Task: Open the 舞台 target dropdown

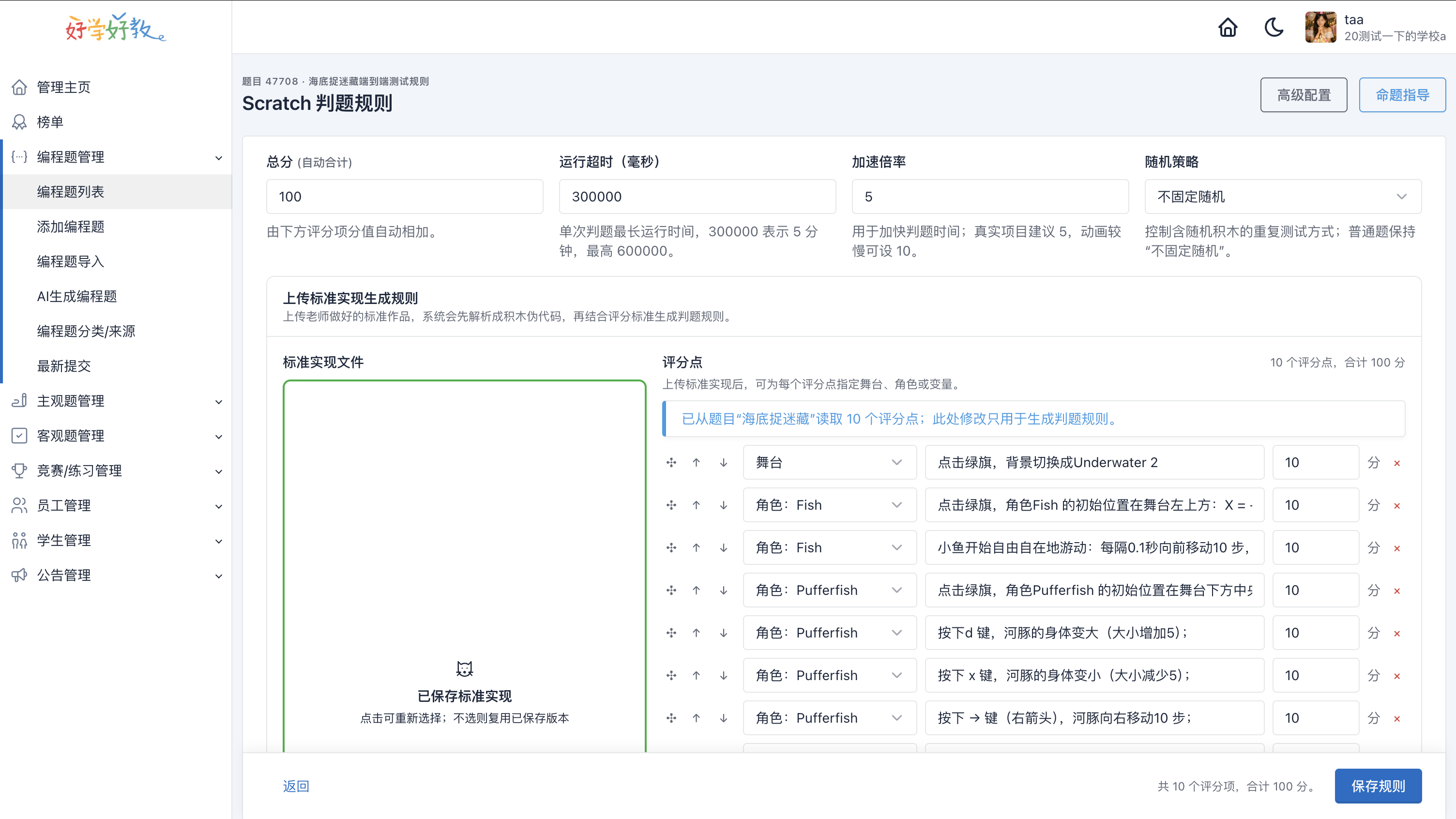Action: pos(829,462)
